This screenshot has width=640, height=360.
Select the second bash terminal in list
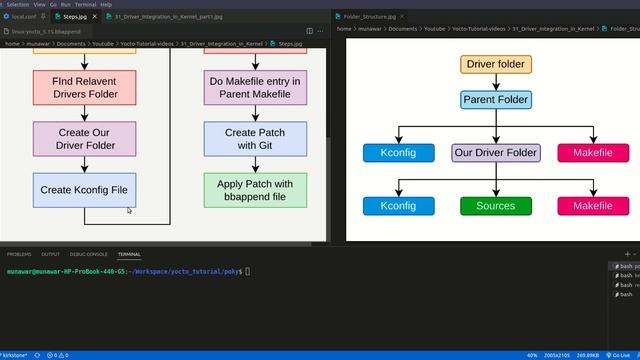point(625,276)
